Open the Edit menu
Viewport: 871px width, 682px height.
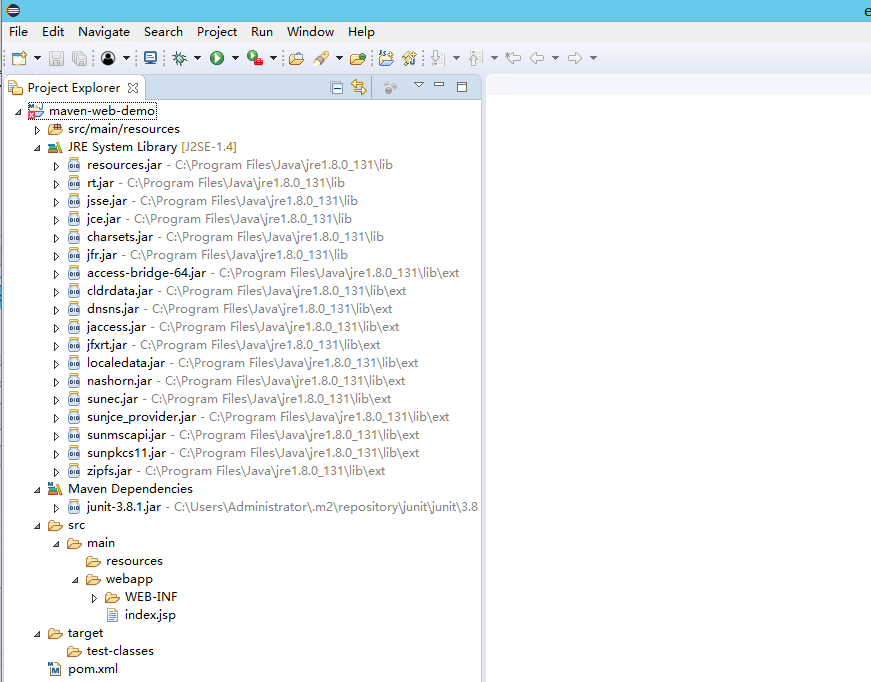pyautogui.click(x=53, y=32)
